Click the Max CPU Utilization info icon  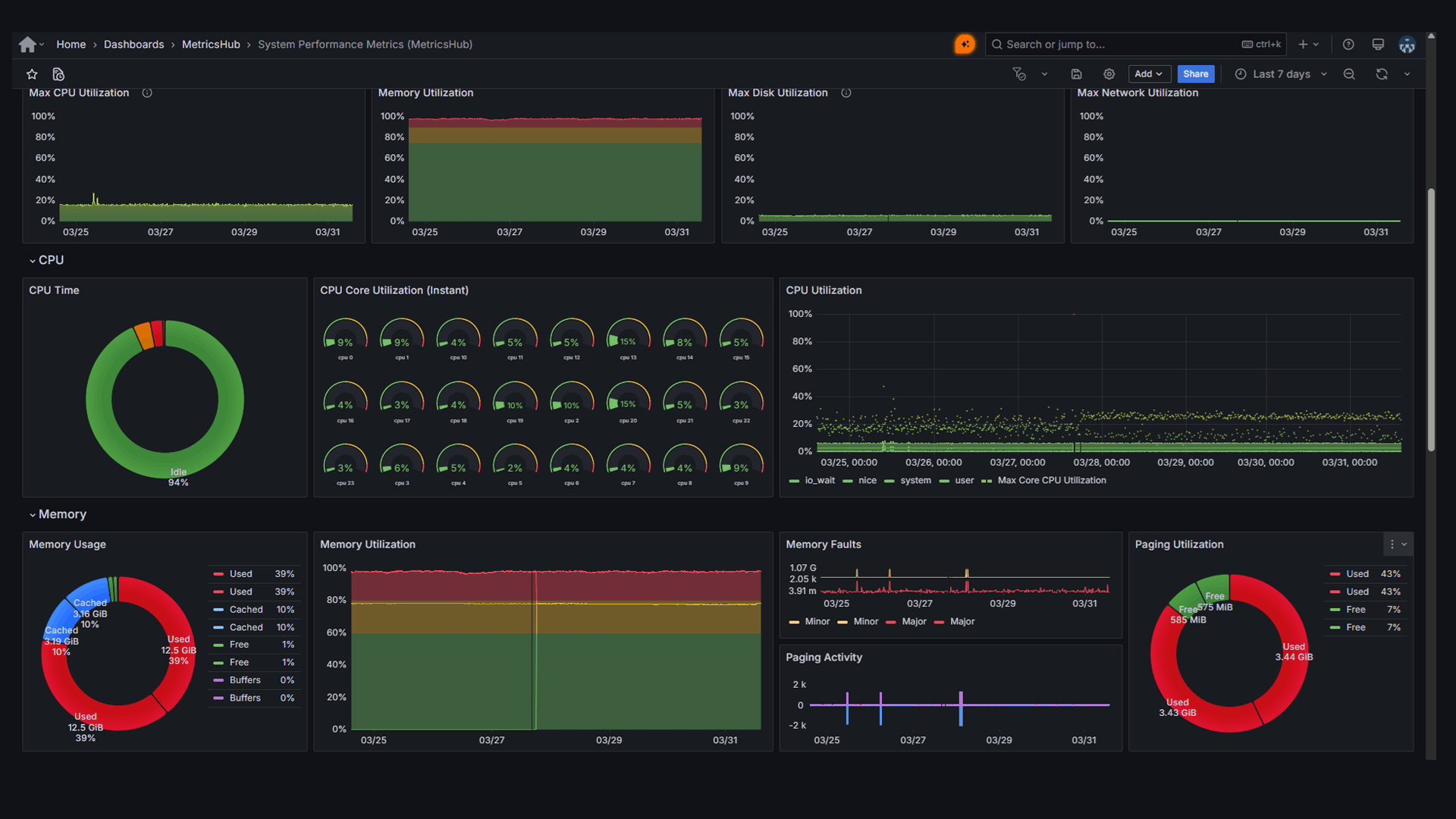click(x=147, y=93)
